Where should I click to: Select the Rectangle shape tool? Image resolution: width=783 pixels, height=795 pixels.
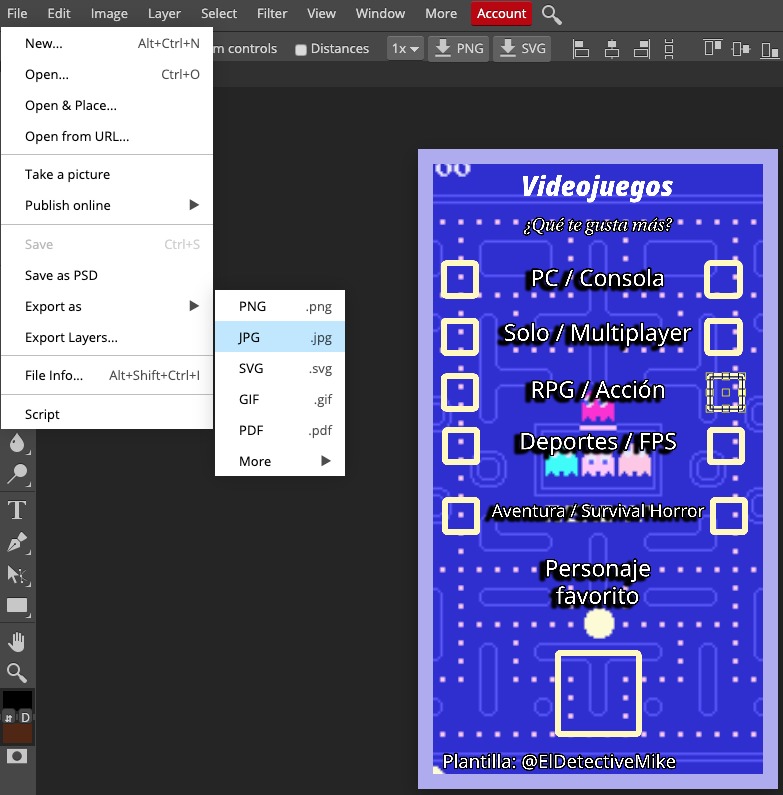pyautogui.click(x=17, y=605)
